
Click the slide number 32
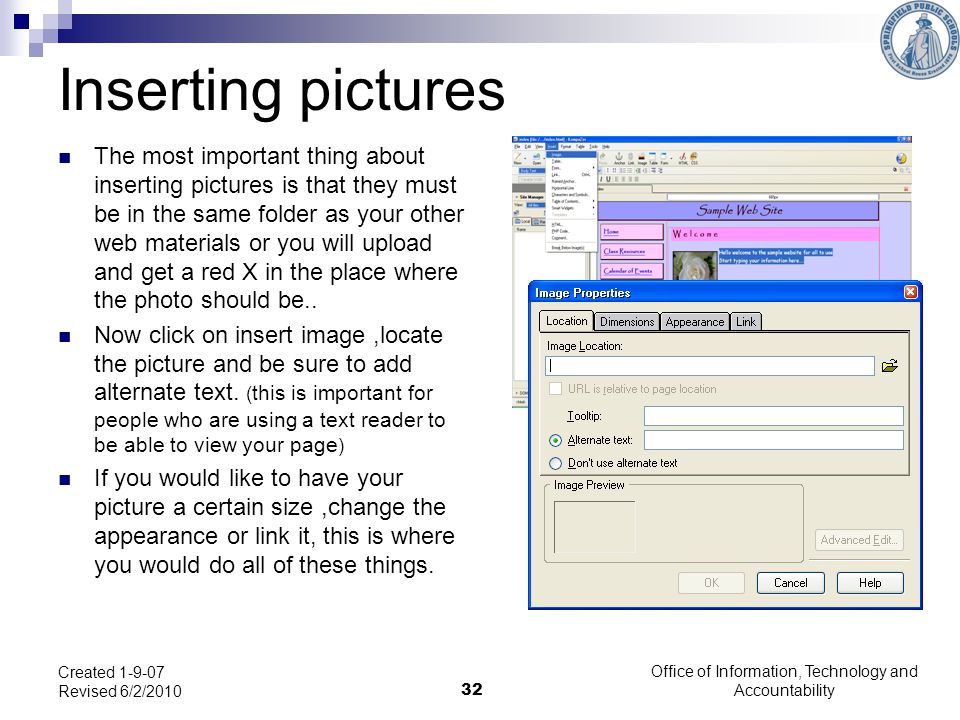pos(471,689)
